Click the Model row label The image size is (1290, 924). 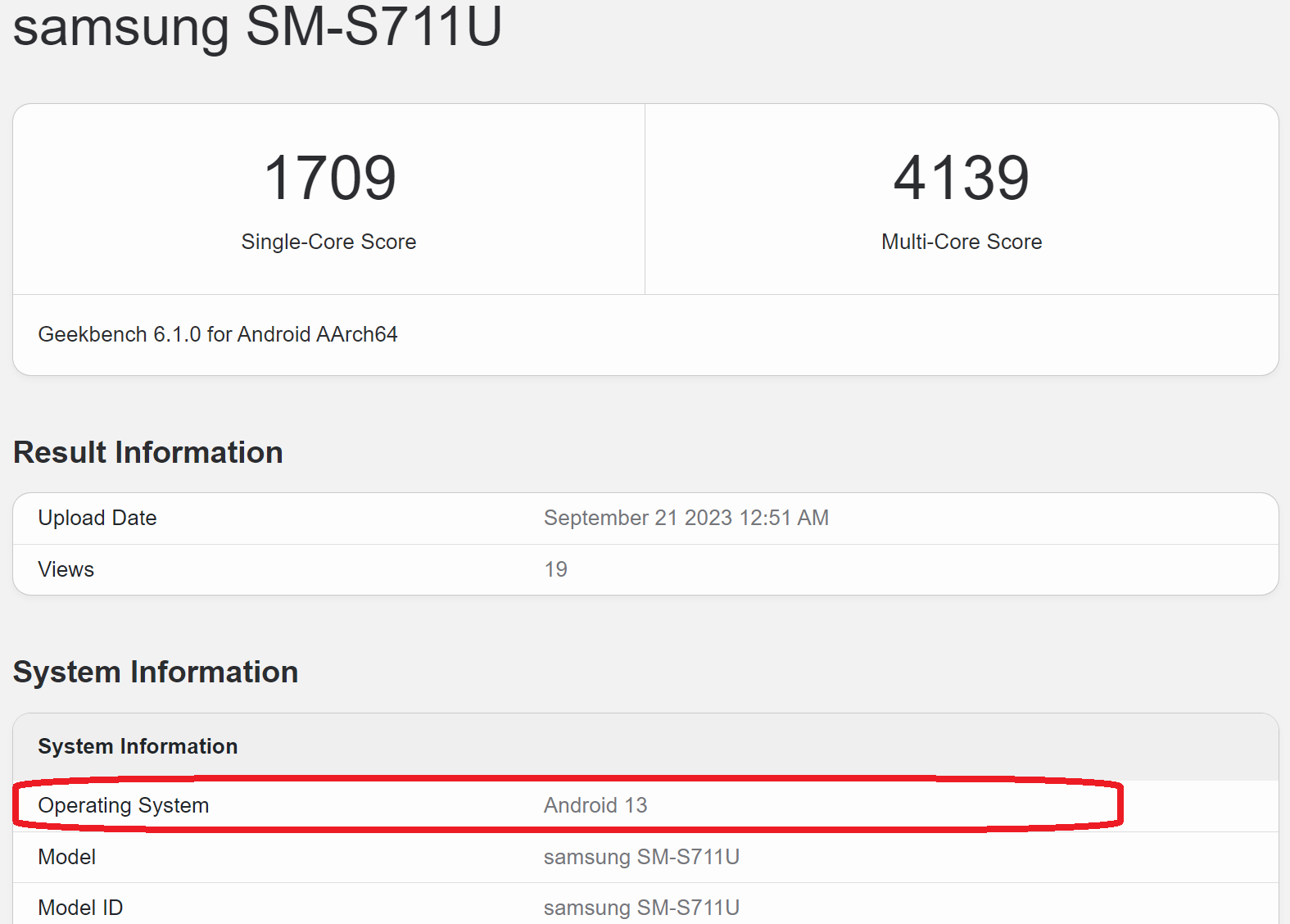tap(67, 857)
